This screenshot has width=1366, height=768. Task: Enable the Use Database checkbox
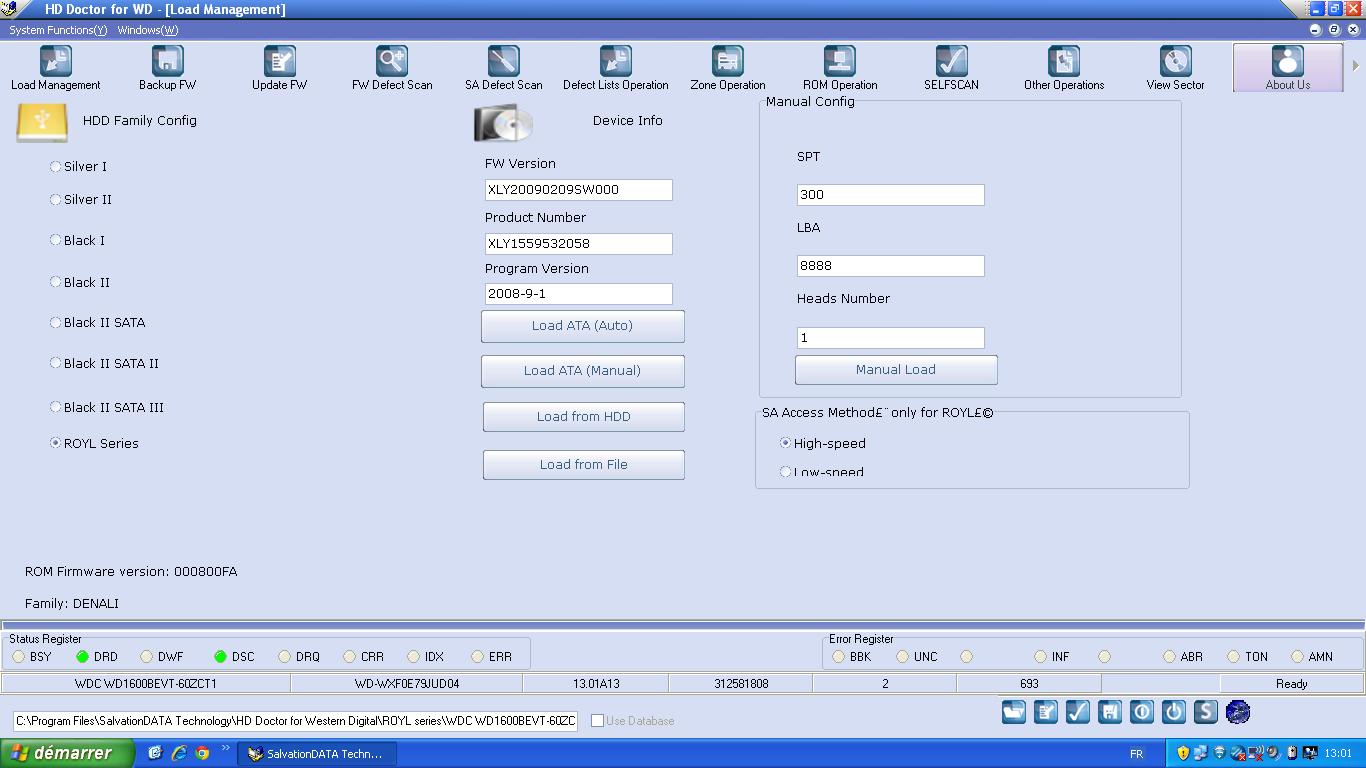tap(598, 721)
